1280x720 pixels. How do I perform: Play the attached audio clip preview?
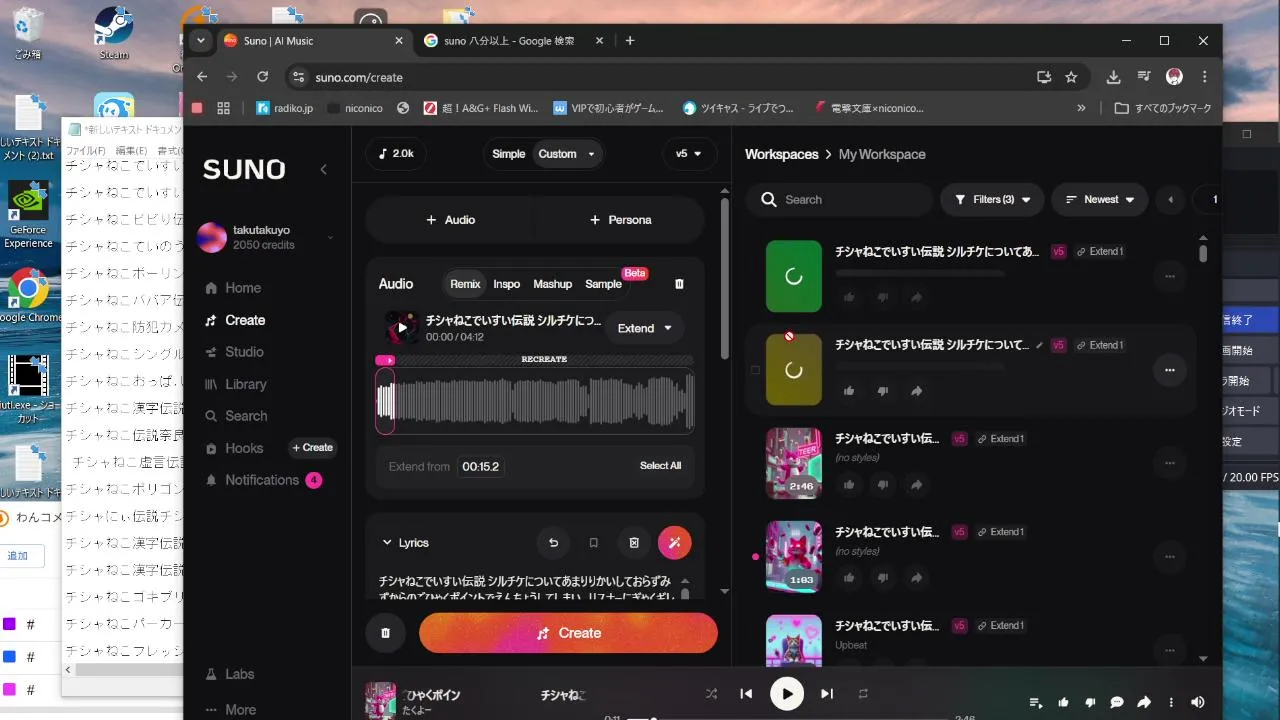[x=402, y=327]
